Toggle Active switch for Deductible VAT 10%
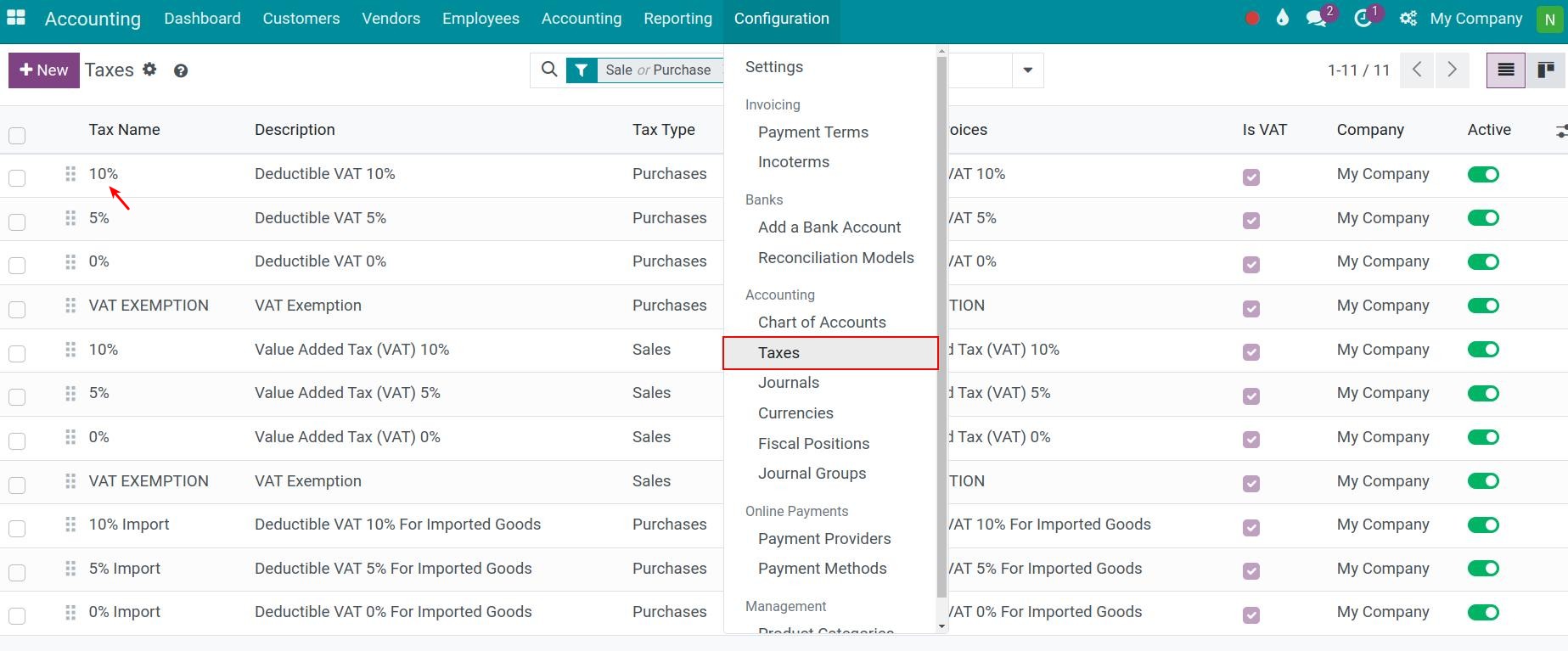 click(1483, 174)
